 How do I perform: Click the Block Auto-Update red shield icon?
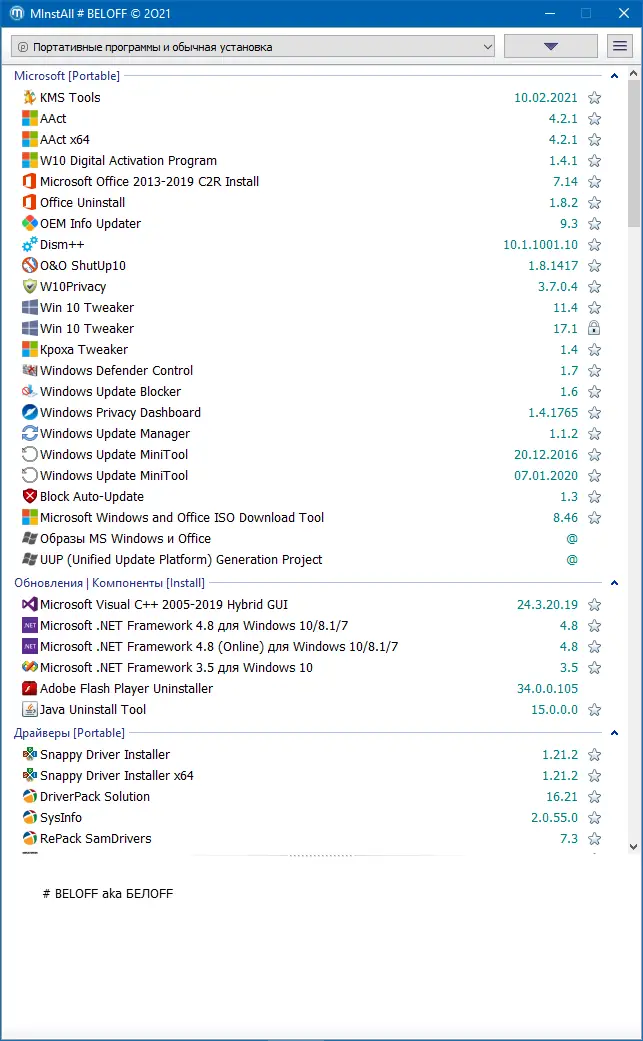pos(30,497)
